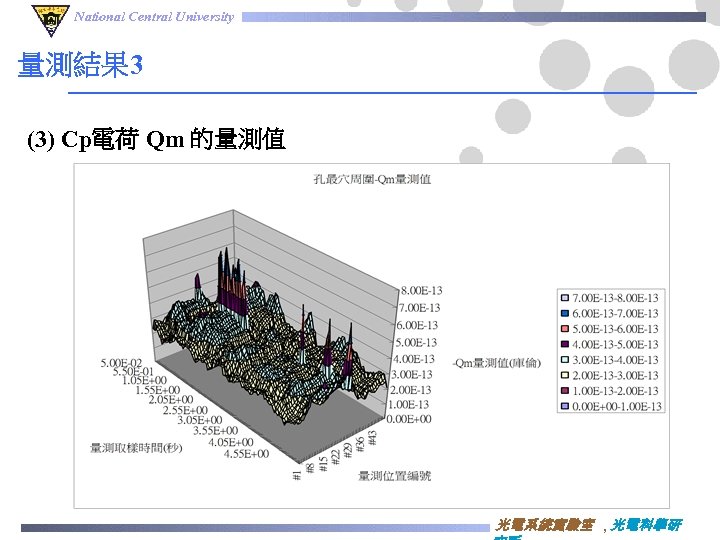This screenshot has height=540, width=720.
Task: Click the 6.00E-13-7.00E-13 legend swatch
Action: coord(565,314)
